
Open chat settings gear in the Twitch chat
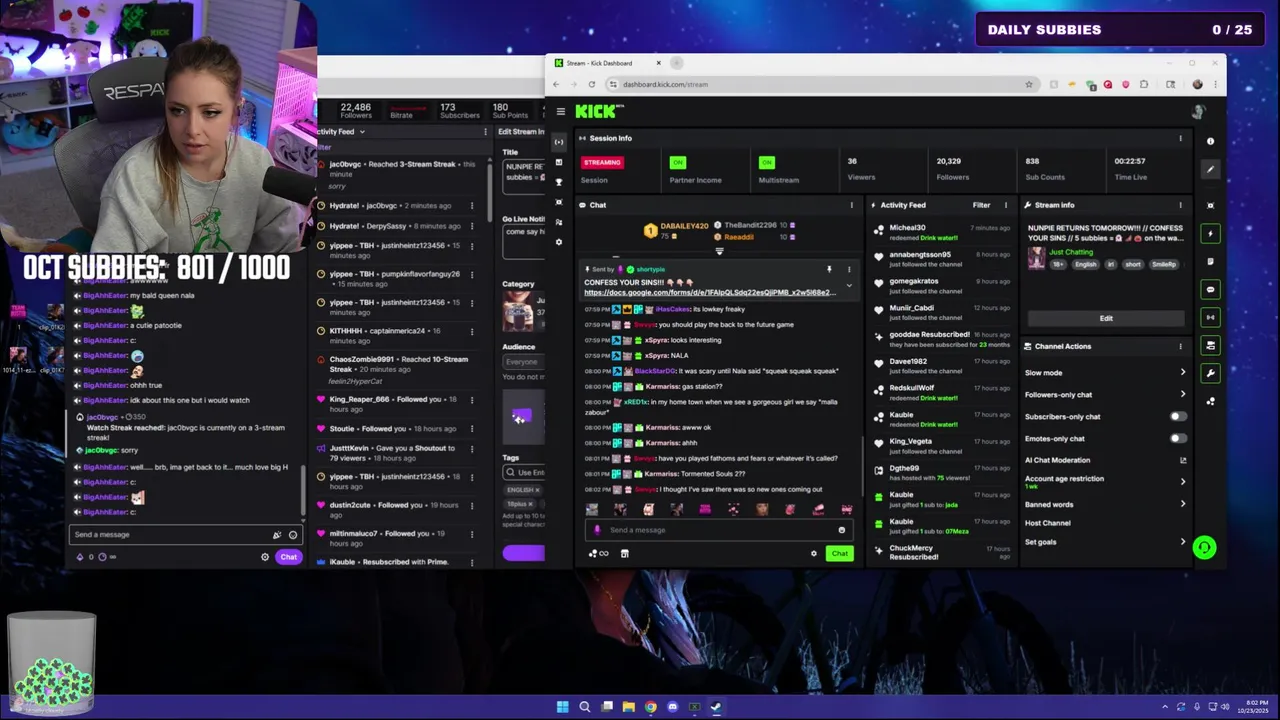[265, 557]
